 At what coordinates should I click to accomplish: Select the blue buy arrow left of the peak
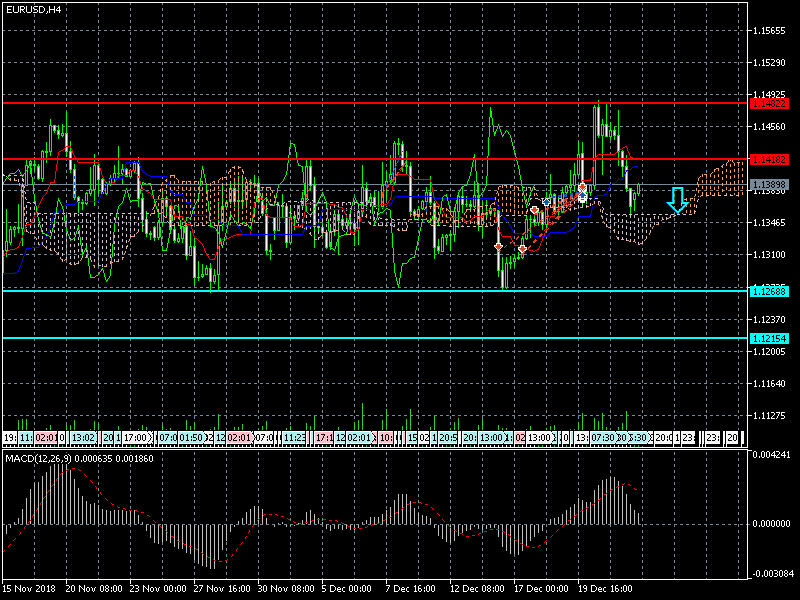click(547, 202)
